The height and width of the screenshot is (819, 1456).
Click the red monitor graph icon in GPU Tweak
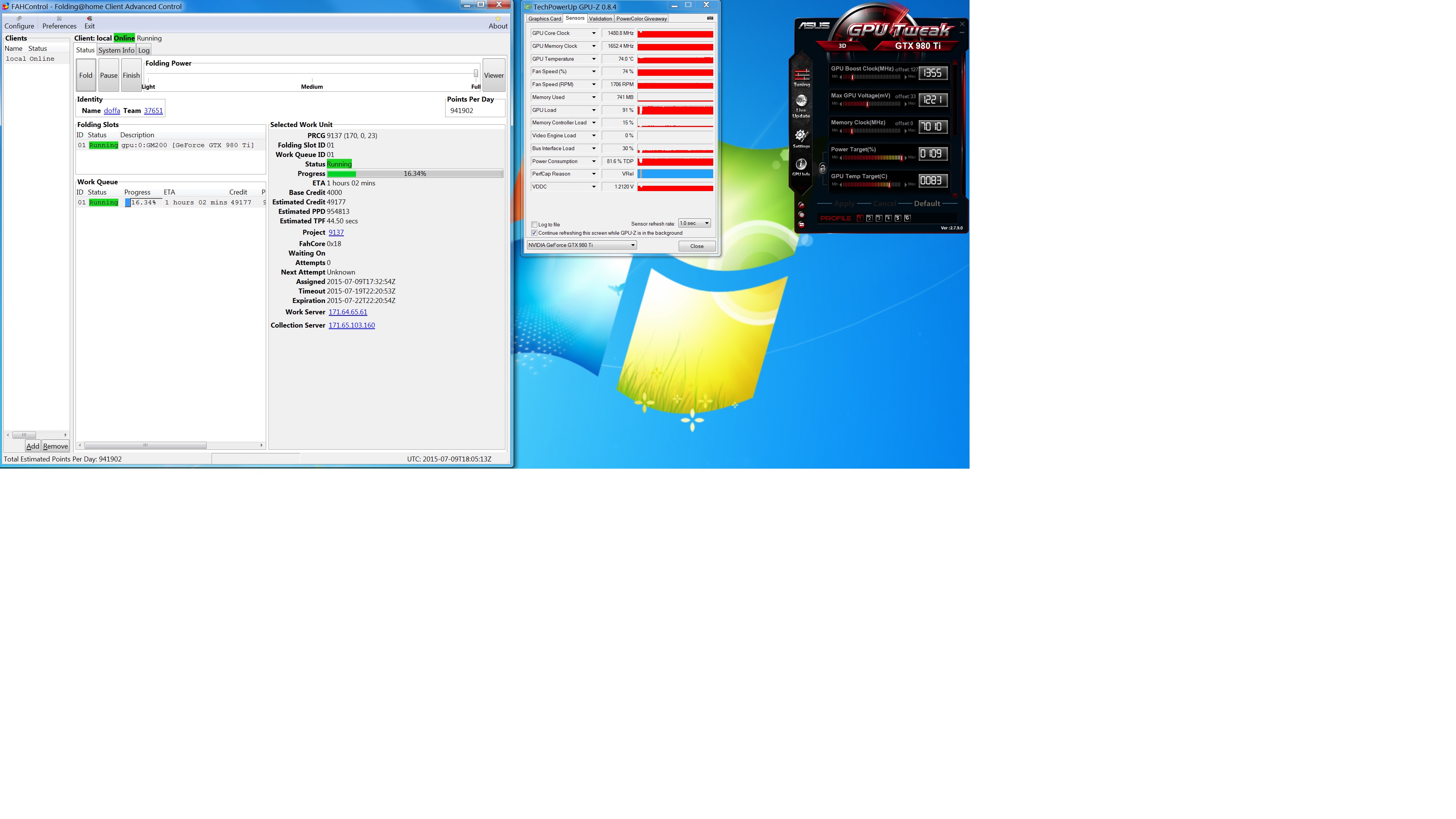point(801,224)
